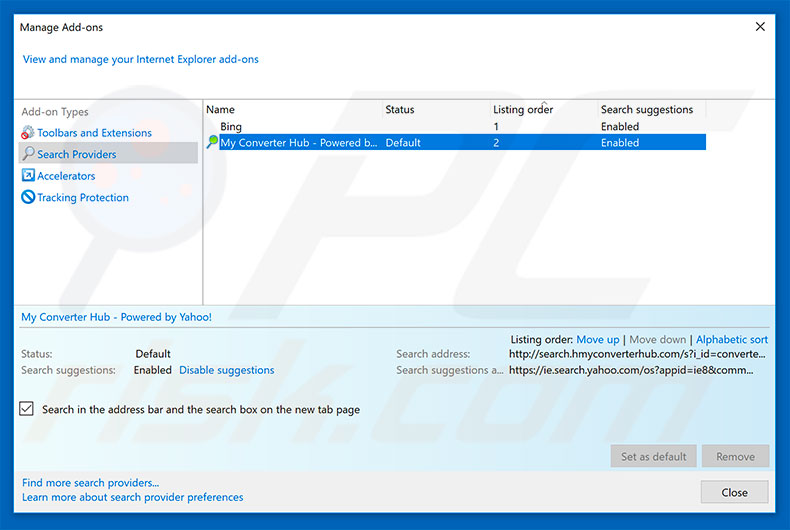This screenshot has height=530, width=790.
Task: Click View and manage your add-ons heading
Action: 141,59
